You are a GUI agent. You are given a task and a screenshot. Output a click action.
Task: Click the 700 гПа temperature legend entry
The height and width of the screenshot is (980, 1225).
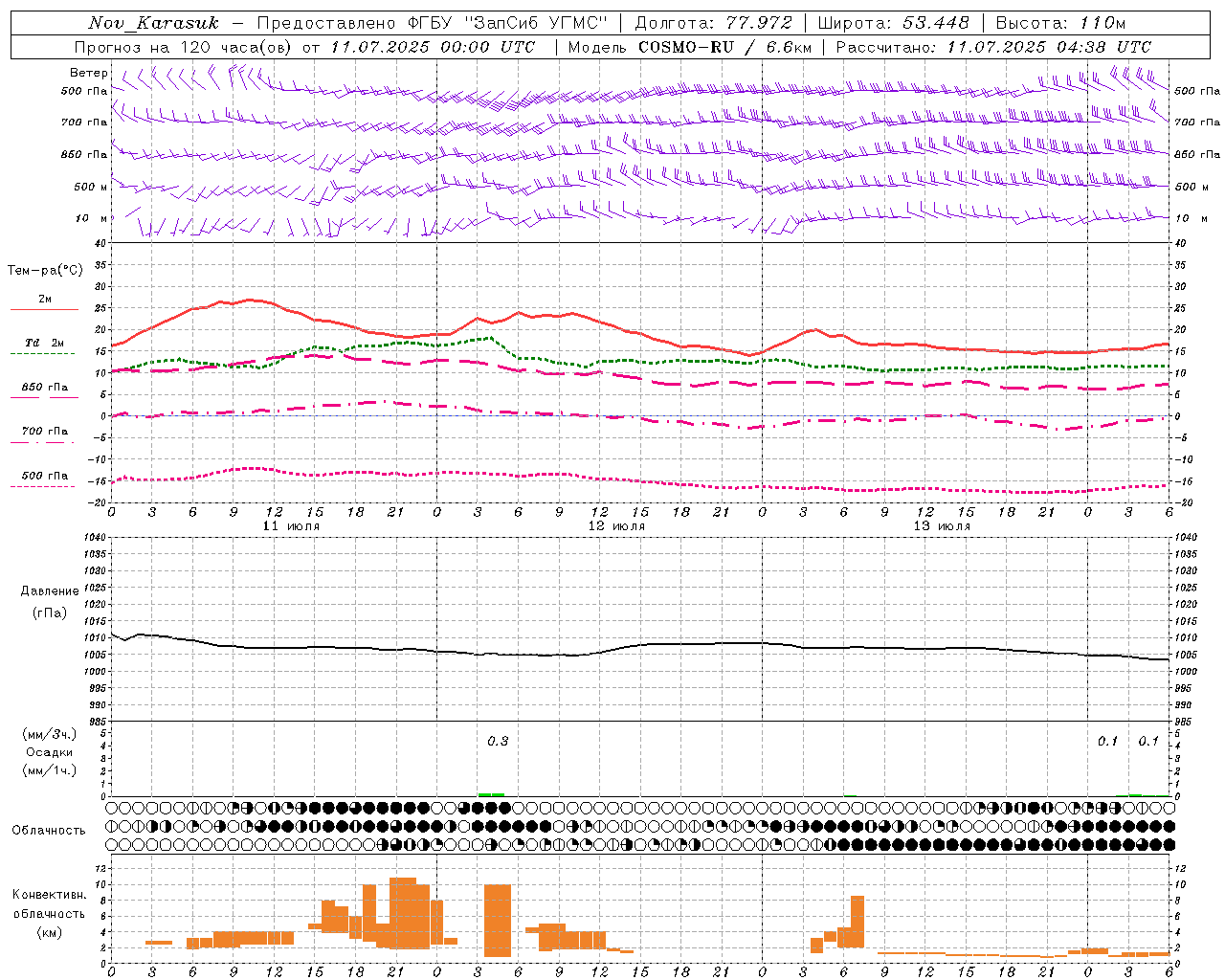[45, 432]
